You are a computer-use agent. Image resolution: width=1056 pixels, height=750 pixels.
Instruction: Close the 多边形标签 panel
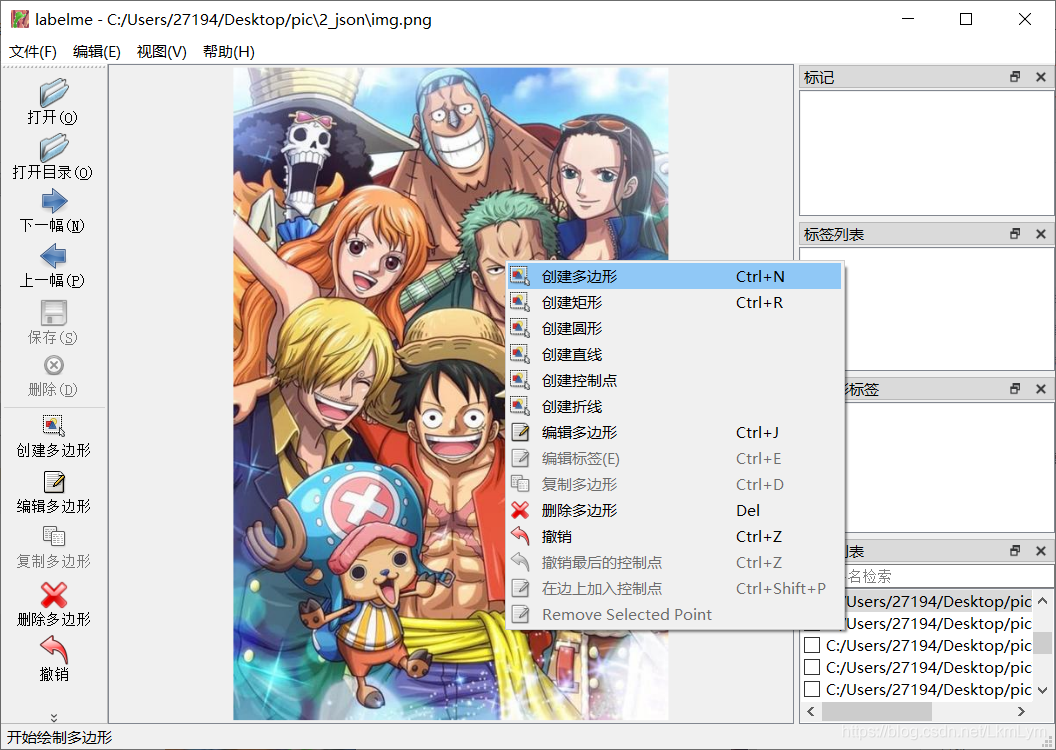coord(1041,388)
